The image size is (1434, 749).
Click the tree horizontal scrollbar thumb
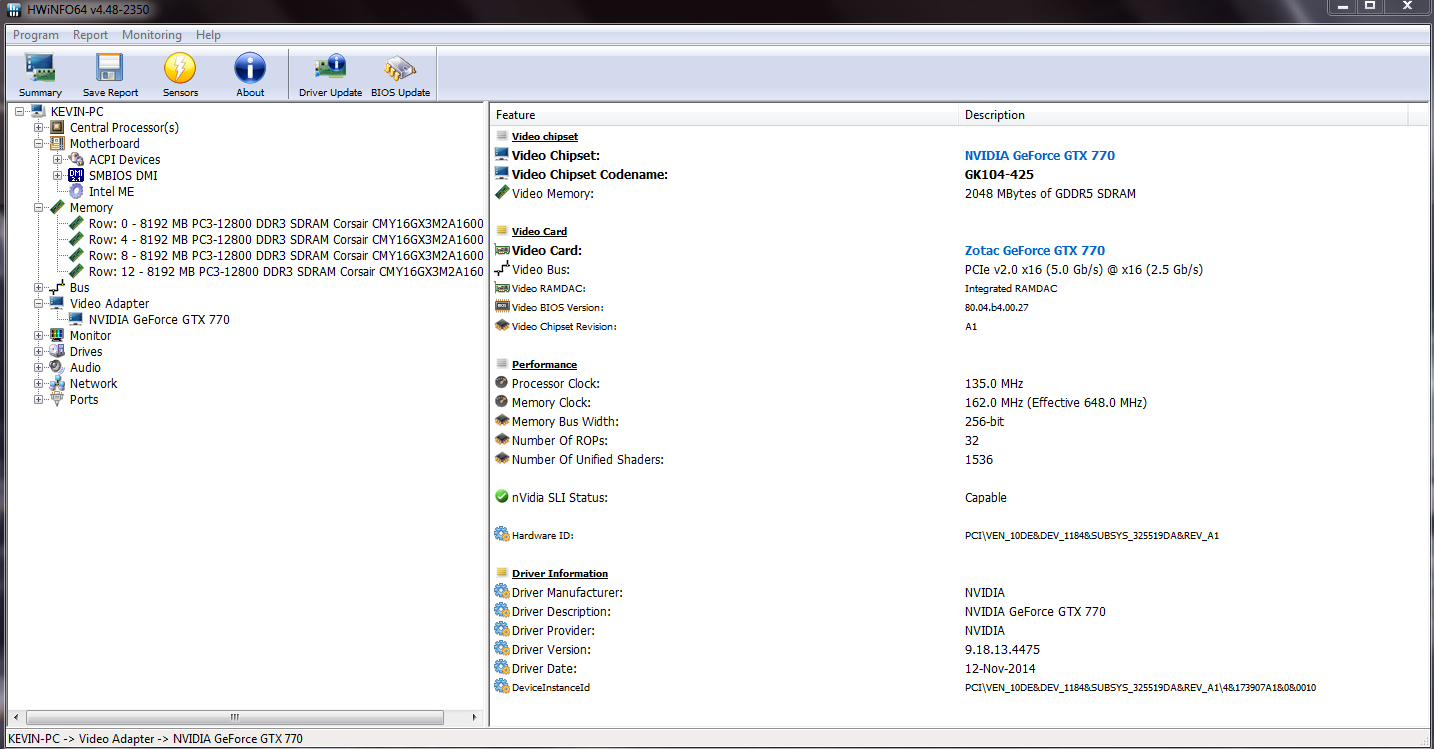[x=235, y=717]
